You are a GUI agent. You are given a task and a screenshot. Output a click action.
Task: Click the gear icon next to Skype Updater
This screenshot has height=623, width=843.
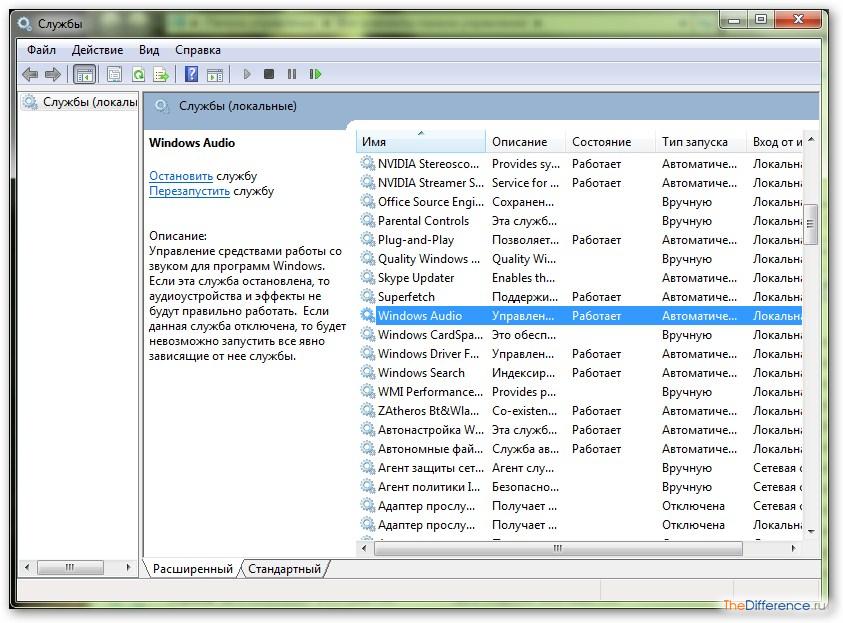[x=368, y=277]
